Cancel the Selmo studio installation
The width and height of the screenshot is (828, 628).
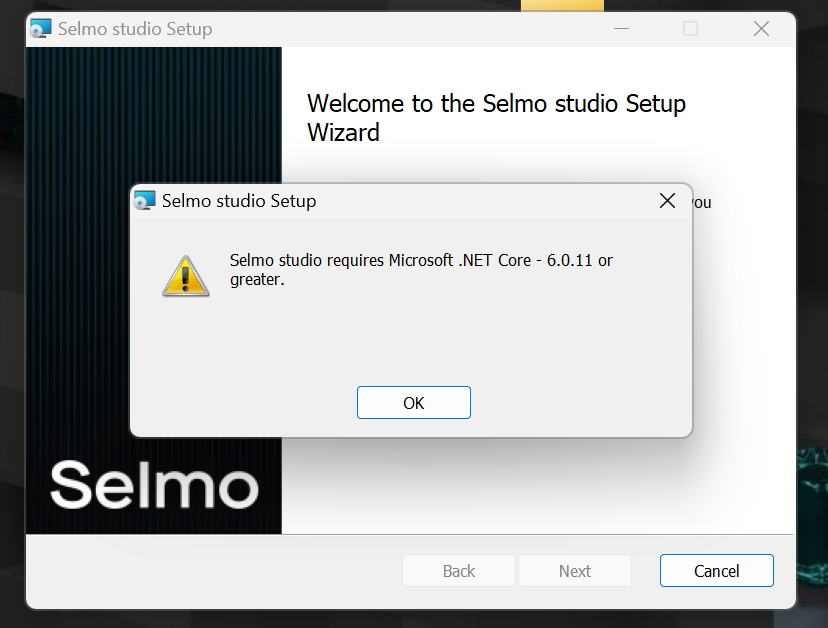click(717, 570)
